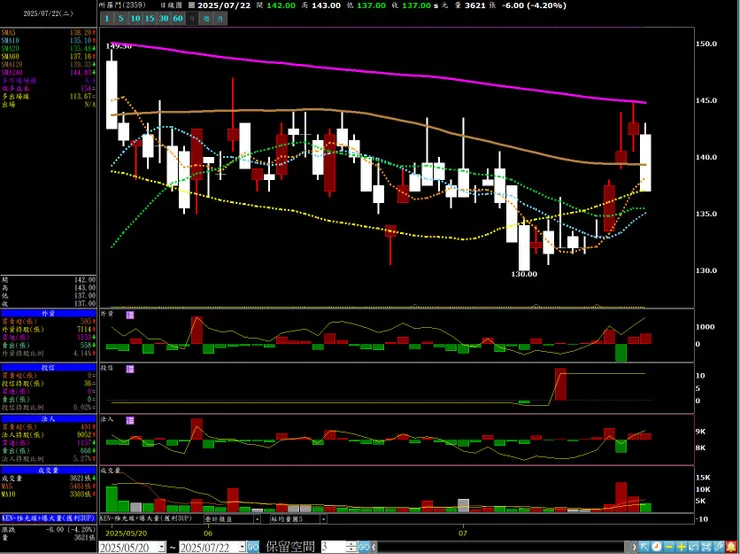Adjust the 保留空間 spinner arrows
The width and height of the screenshot is (740, 554).
(351, 547)
